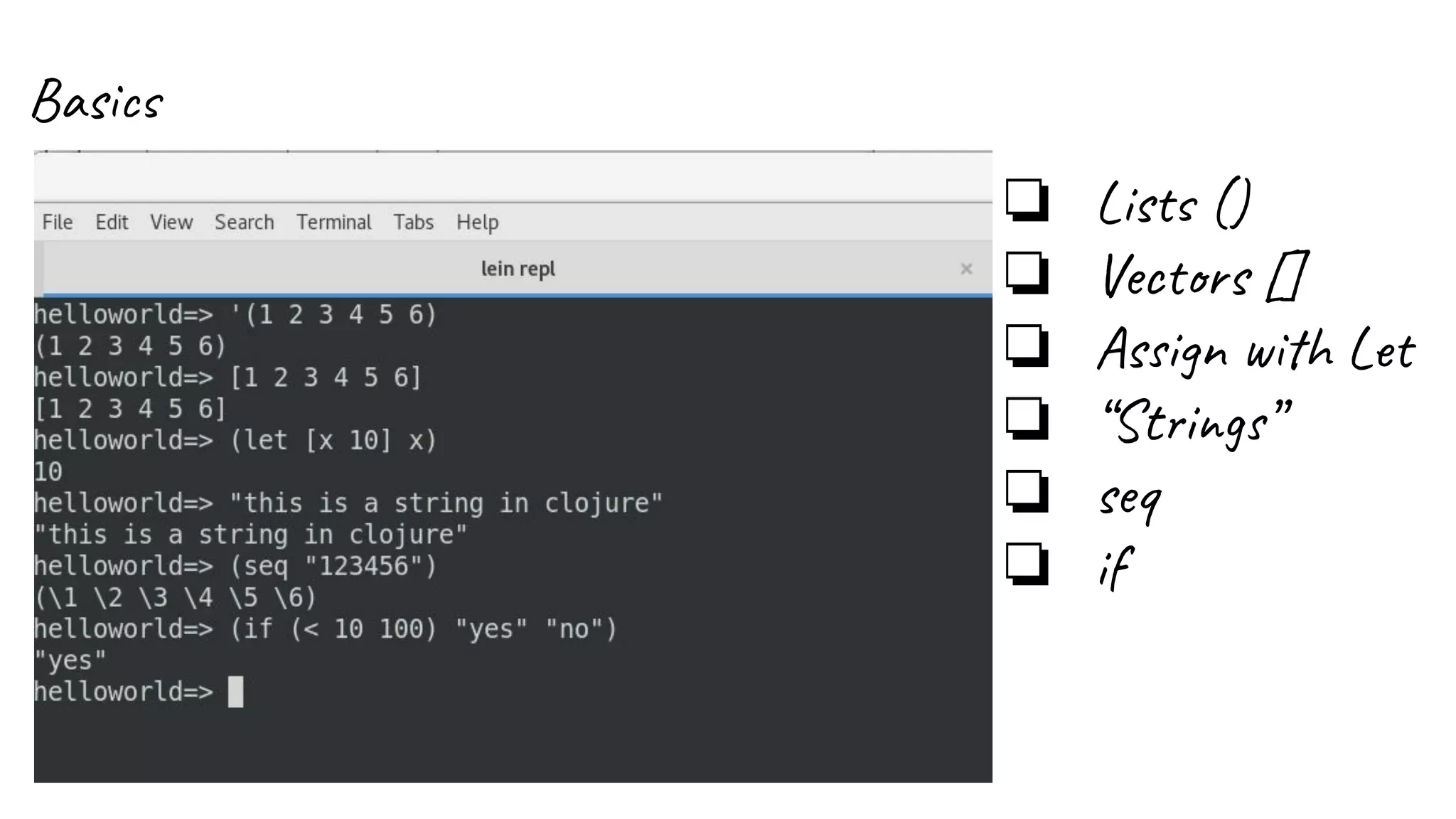Click the 'Lists ()' label
This screenshot has height=819, width=1456.
point(1174,203)
